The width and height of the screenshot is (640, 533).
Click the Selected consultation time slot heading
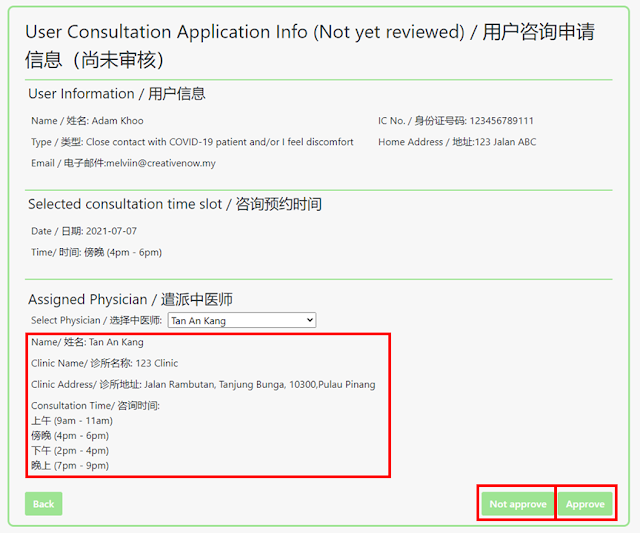pos(175,204)
